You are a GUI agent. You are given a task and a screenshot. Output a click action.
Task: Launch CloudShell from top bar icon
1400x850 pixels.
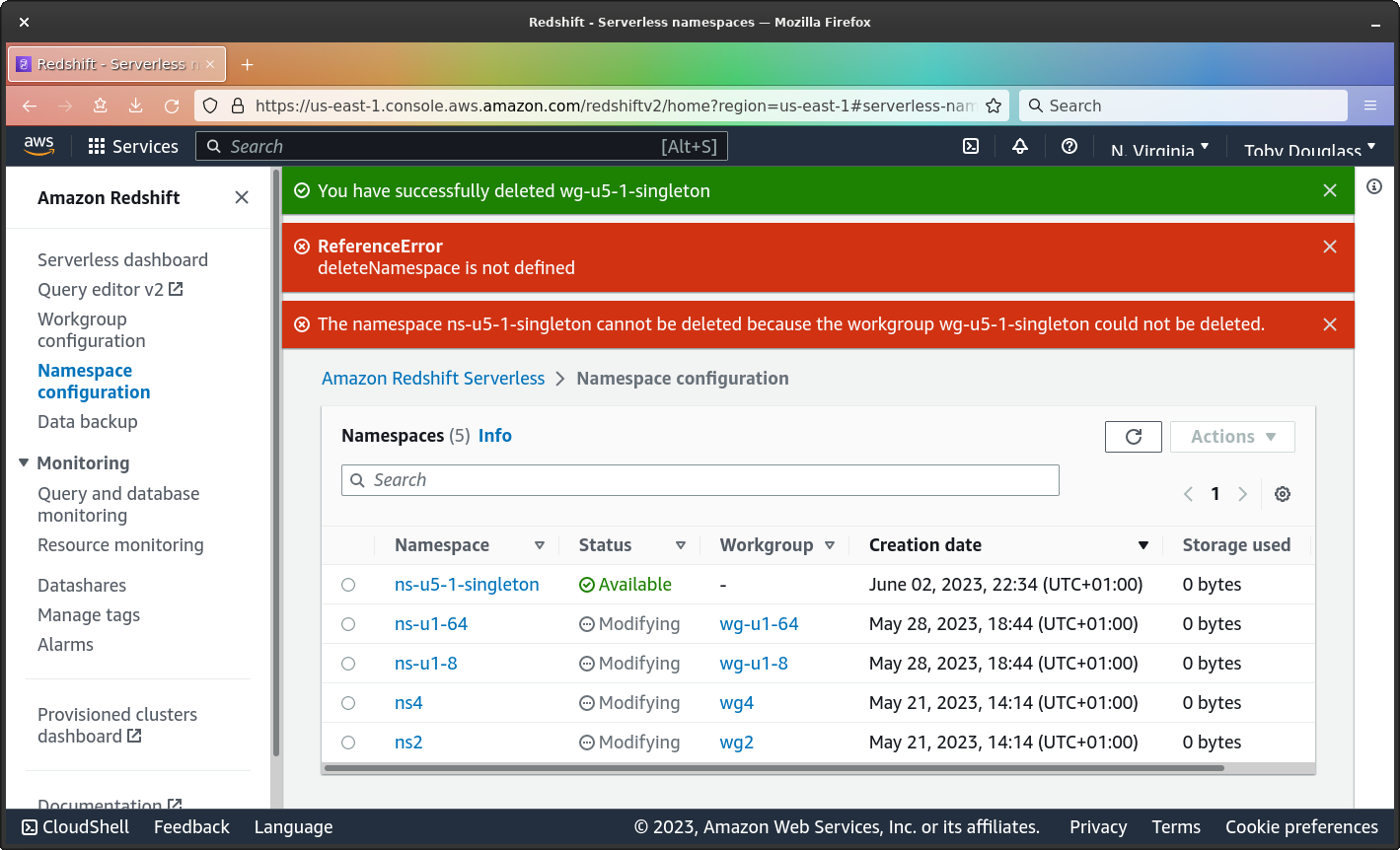(971, 146)
